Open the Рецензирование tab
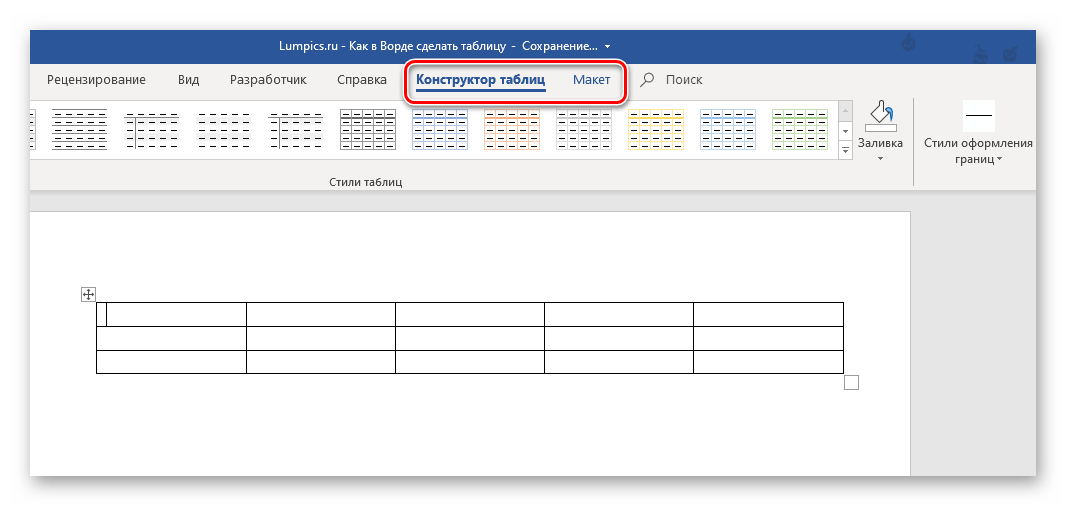The width and height of the screenshot is (1066, 506). 97,80
